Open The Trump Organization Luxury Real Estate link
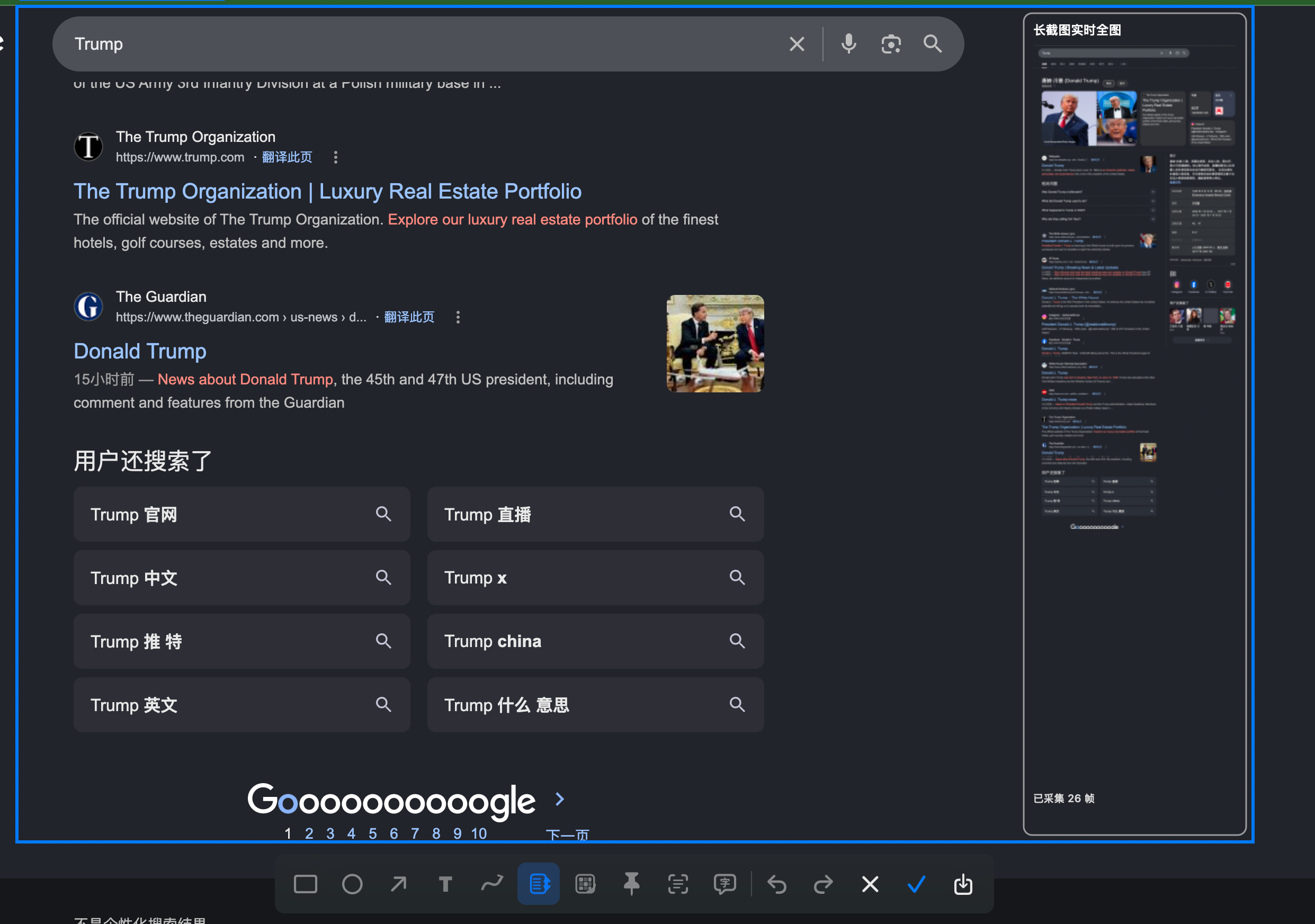Image resolution: width=1315 pixels, height=924 pixels. (328, 191)
